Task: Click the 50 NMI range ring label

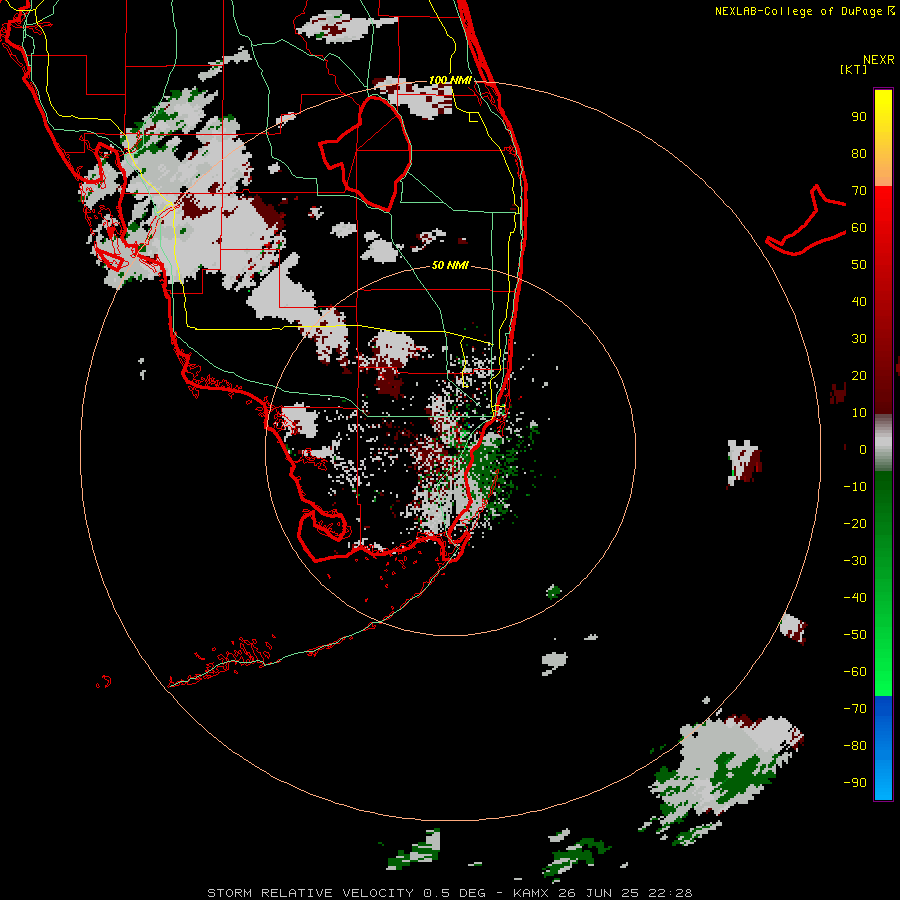Action: coord(450,265)
